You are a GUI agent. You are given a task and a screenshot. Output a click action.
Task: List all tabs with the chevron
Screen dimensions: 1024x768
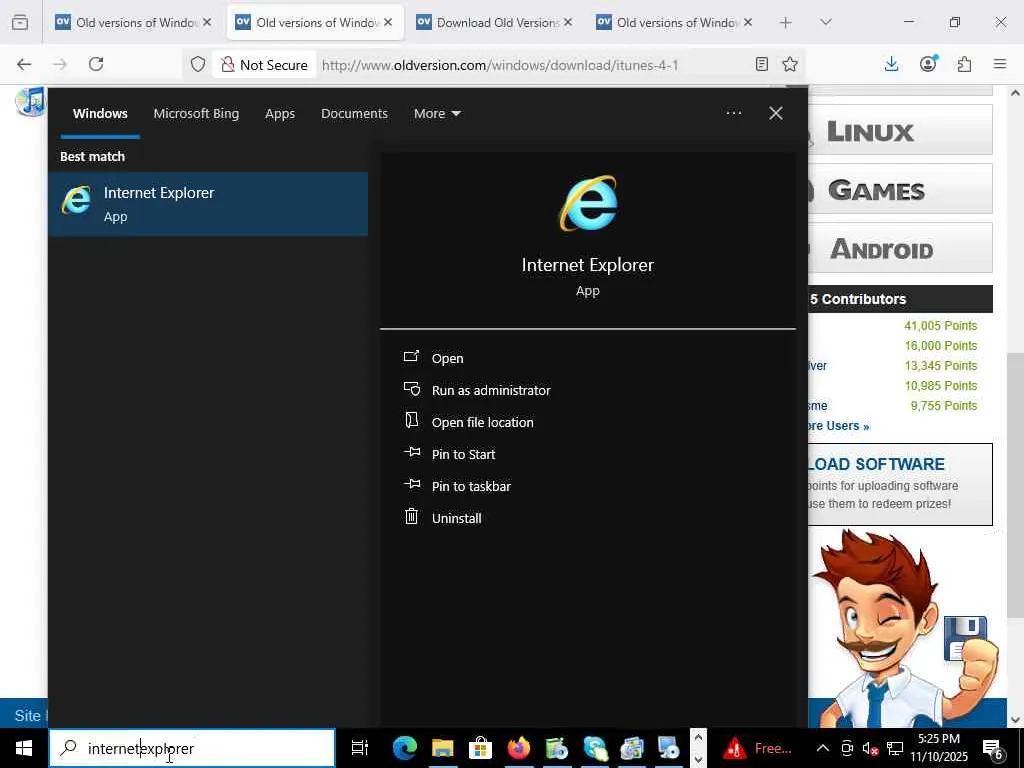[x=826, y=22]
